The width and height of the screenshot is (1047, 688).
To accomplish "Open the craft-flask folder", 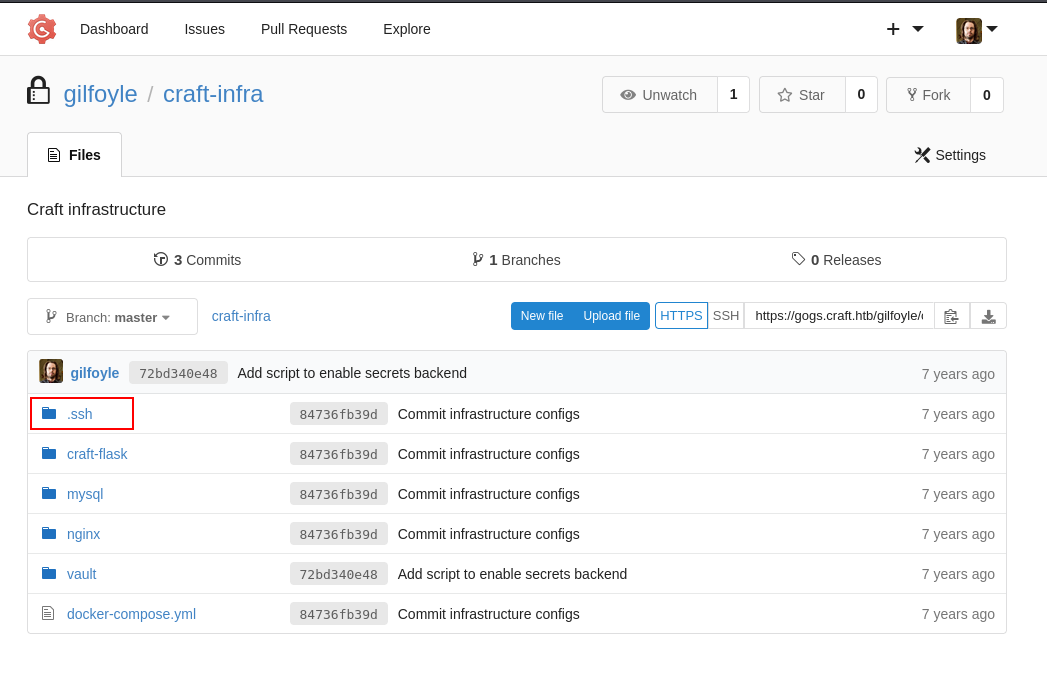I will point(97,454).
